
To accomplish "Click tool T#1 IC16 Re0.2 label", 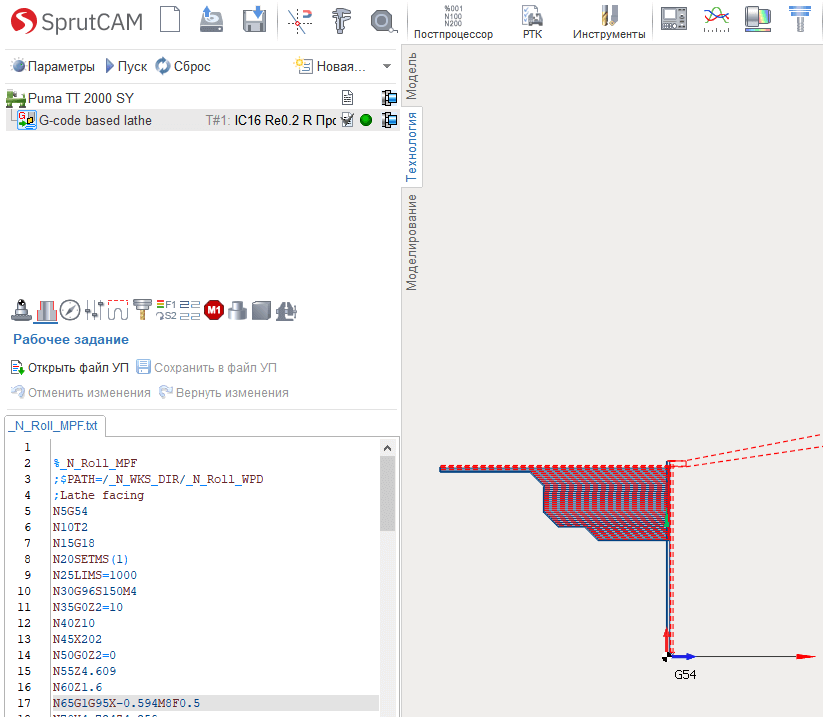I will 271,120.
